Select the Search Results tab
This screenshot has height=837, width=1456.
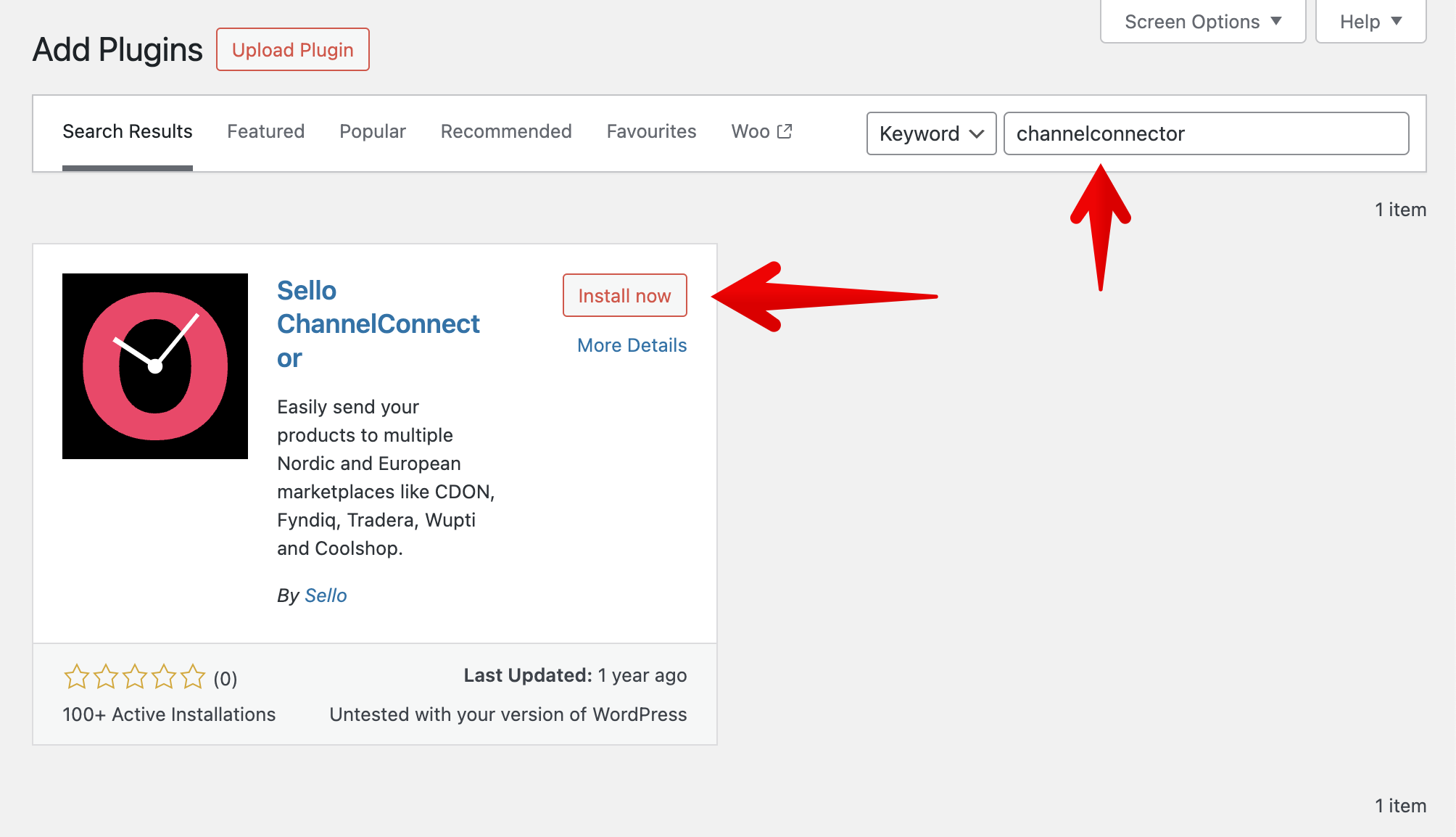coord(128,131)
